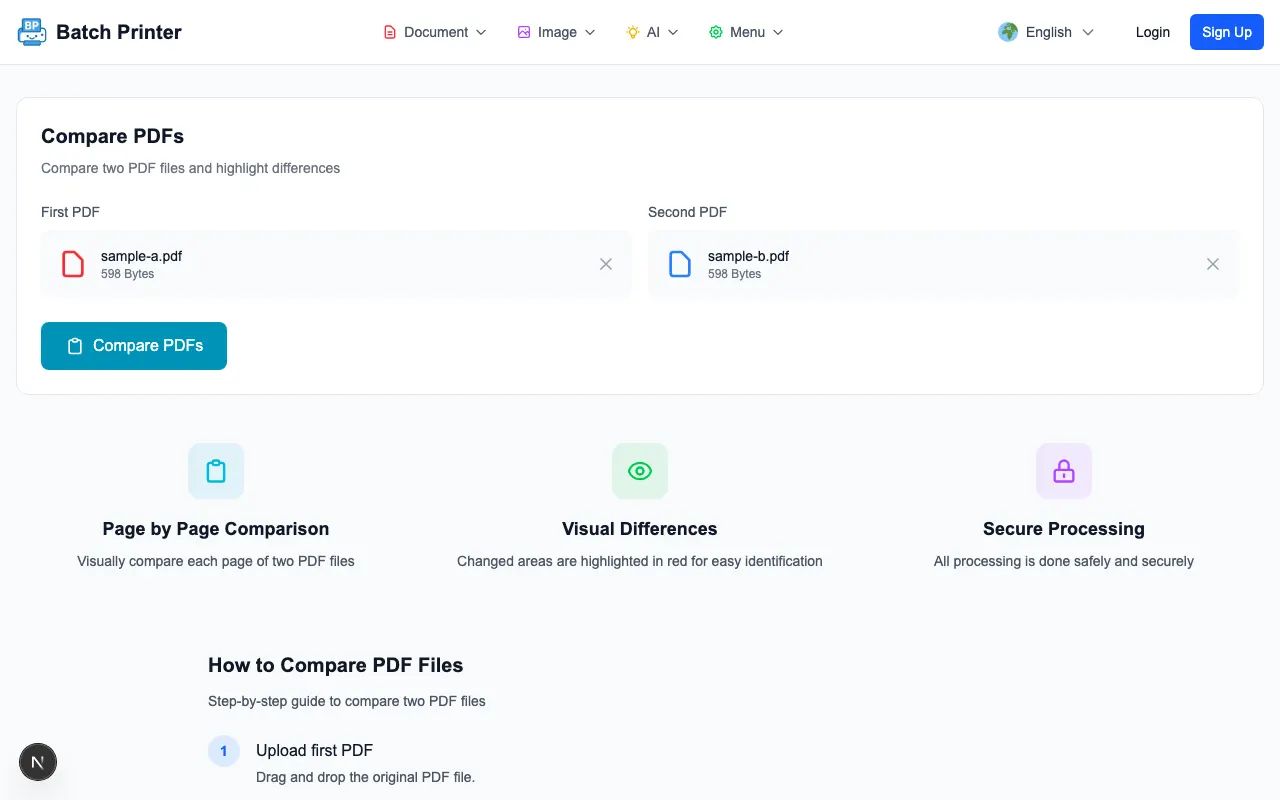Click the red Document page icon in navbar
1280x800 pixels.
(390, 32)
